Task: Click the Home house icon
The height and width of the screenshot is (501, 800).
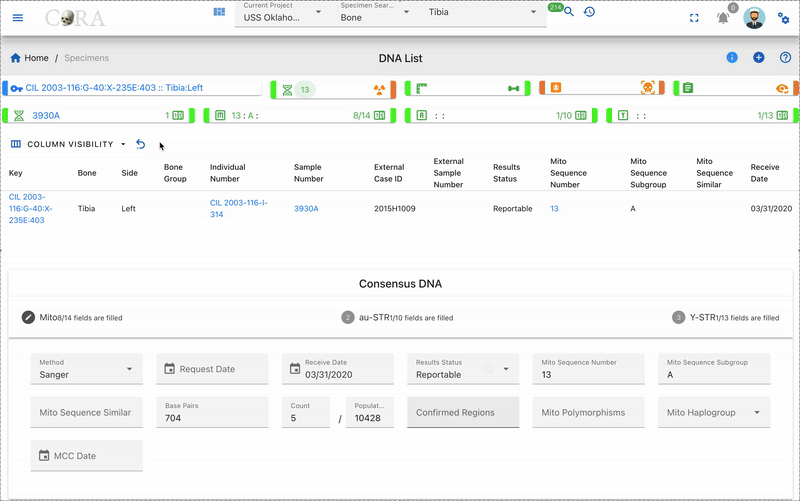Action: point(15,58)
